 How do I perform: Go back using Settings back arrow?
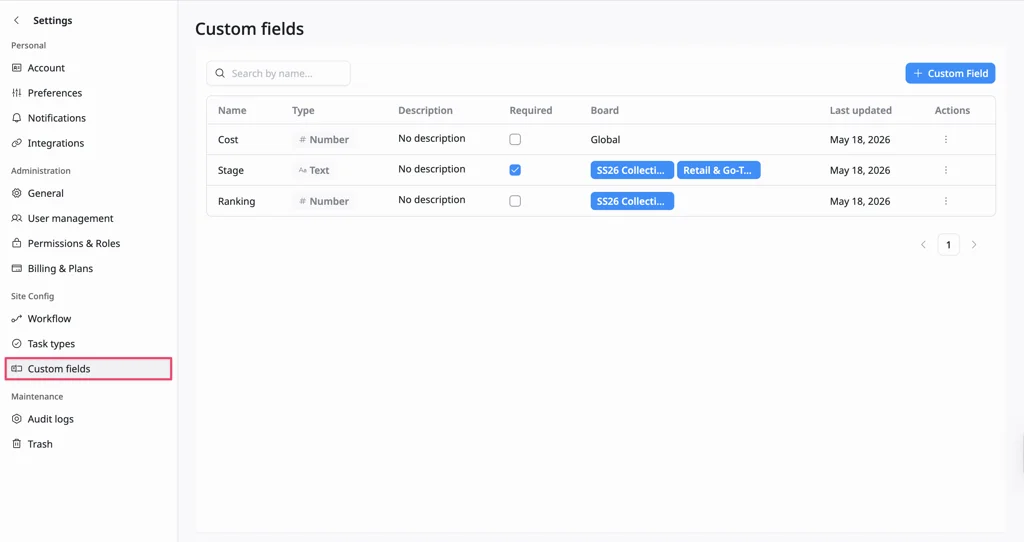tap(16, 20)
